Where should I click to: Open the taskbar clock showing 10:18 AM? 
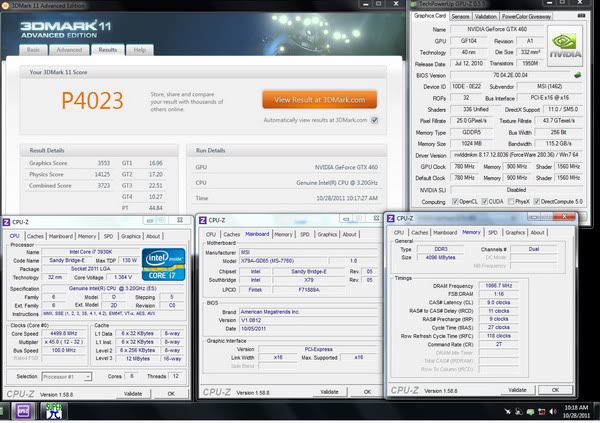point(576,411)
